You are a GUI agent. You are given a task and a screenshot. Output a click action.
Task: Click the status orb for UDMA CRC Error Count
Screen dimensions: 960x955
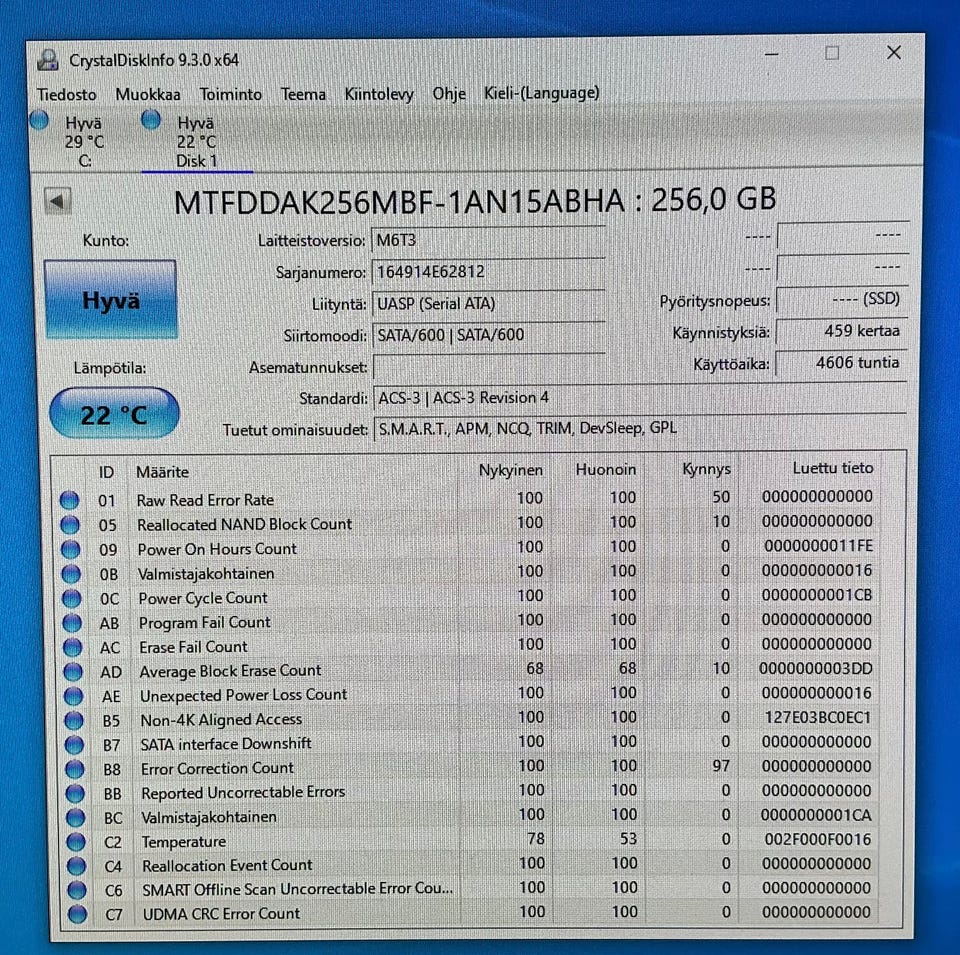[x=78, y=914]
